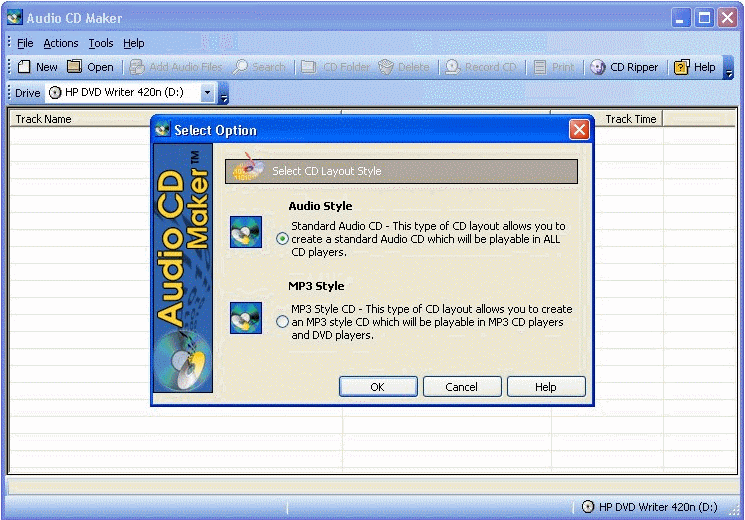This screenshot has width=745, height=520.
Task: Click status bar HP DVD Writer text
Action: [658, 507]
